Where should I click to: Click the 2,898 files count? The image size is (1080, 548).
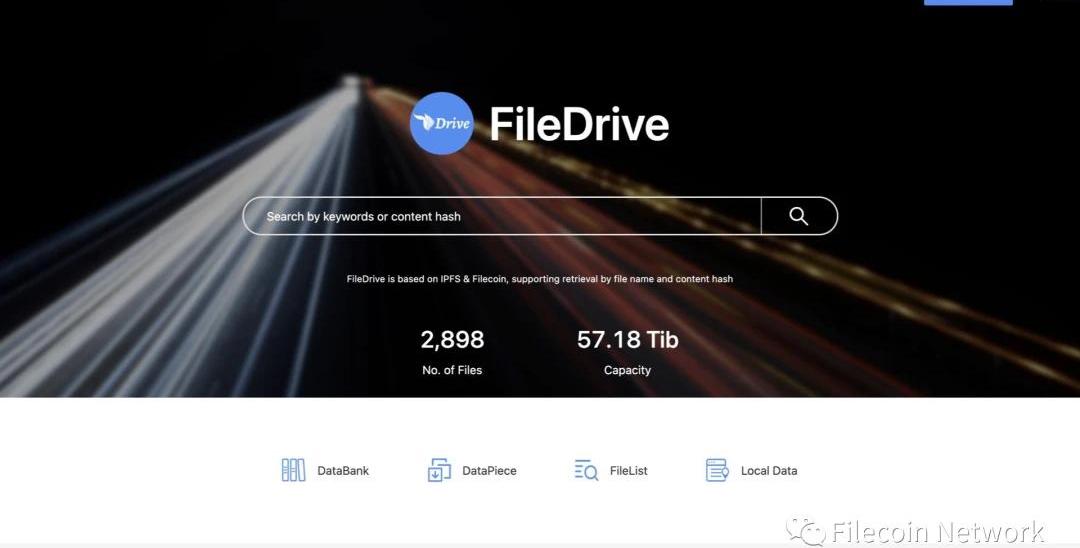point(453,339)
